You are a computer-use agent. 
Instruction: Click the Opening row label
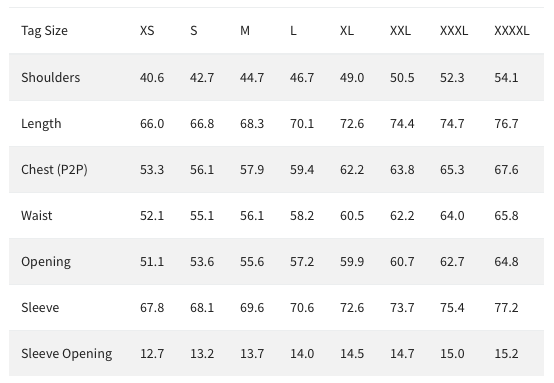point(46,262)
